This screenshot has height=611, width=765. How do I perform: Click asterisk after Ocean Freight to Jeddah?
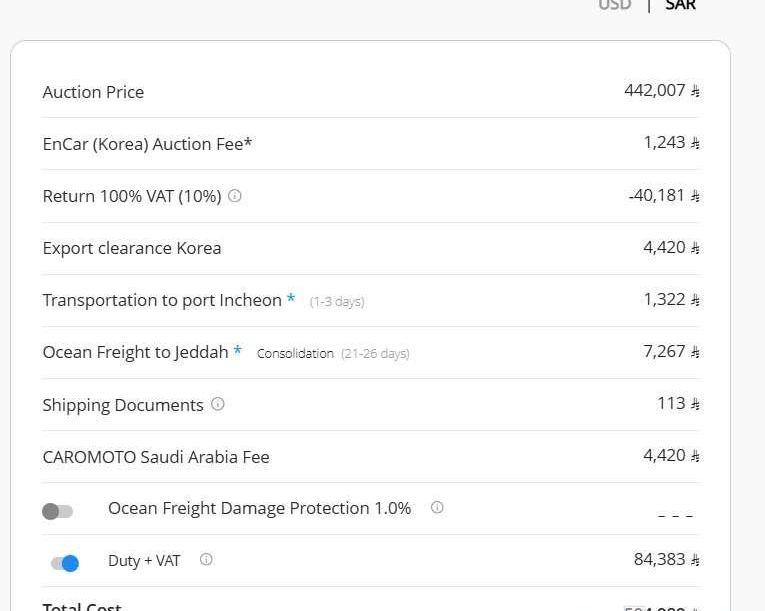[238, 350]
